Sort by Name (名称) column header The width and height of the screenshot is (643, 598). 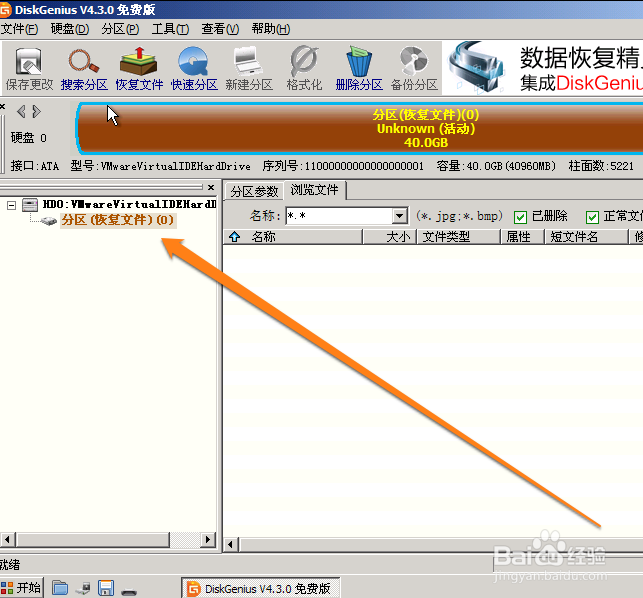pos(293,237)
